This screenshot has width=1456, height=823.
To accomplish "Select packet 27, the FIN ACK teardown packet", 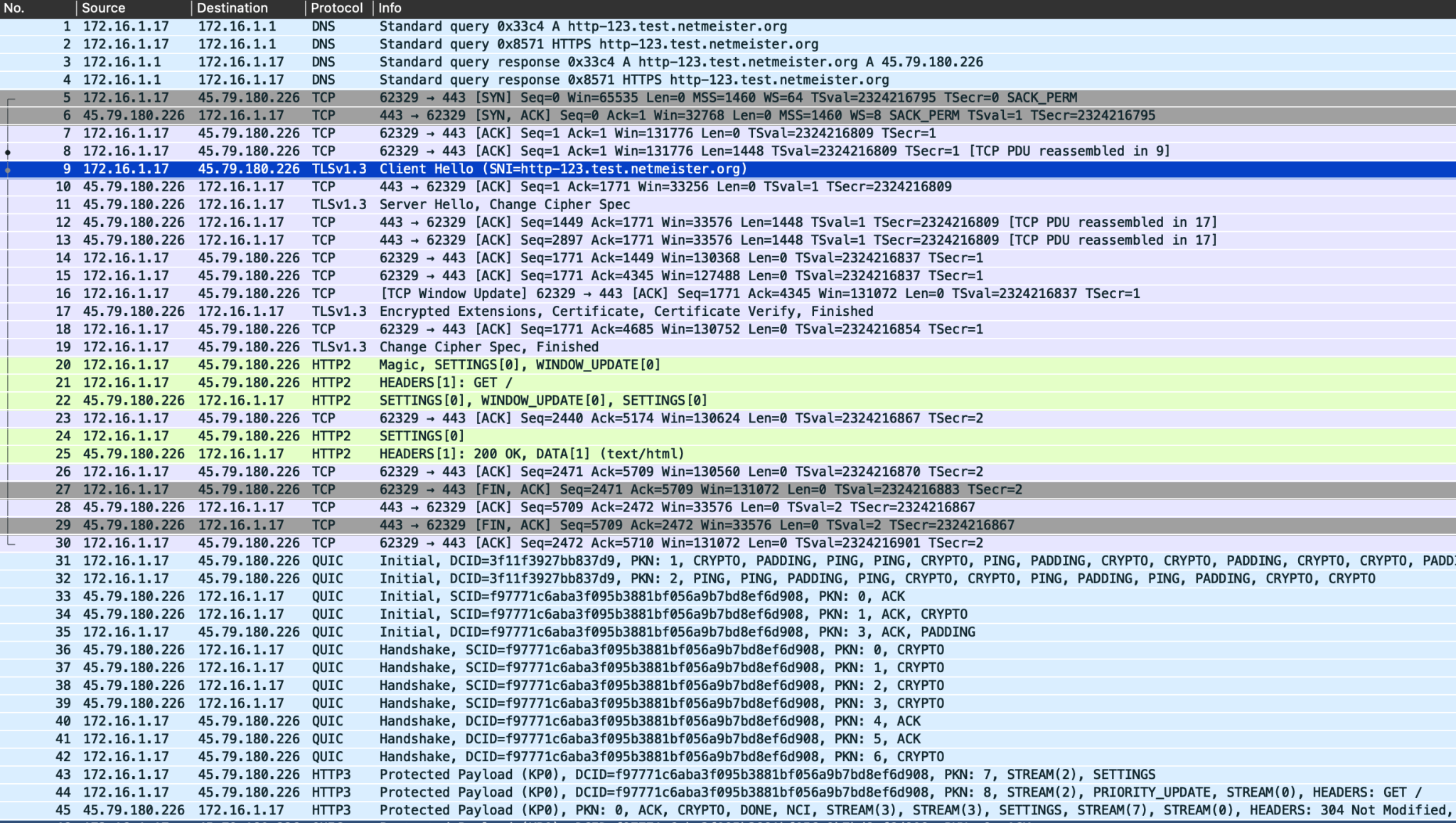I will (498, 489).
